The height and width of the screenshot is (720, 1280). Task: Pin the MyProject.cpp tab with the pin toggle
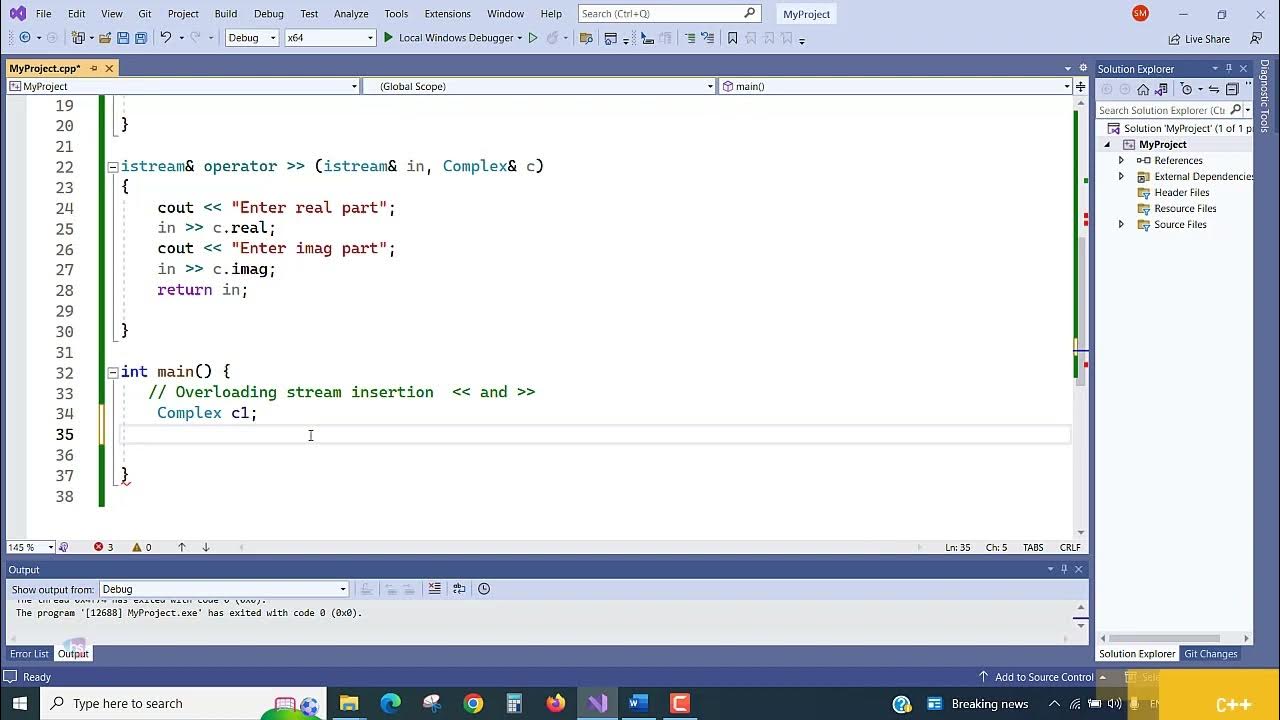94,68
